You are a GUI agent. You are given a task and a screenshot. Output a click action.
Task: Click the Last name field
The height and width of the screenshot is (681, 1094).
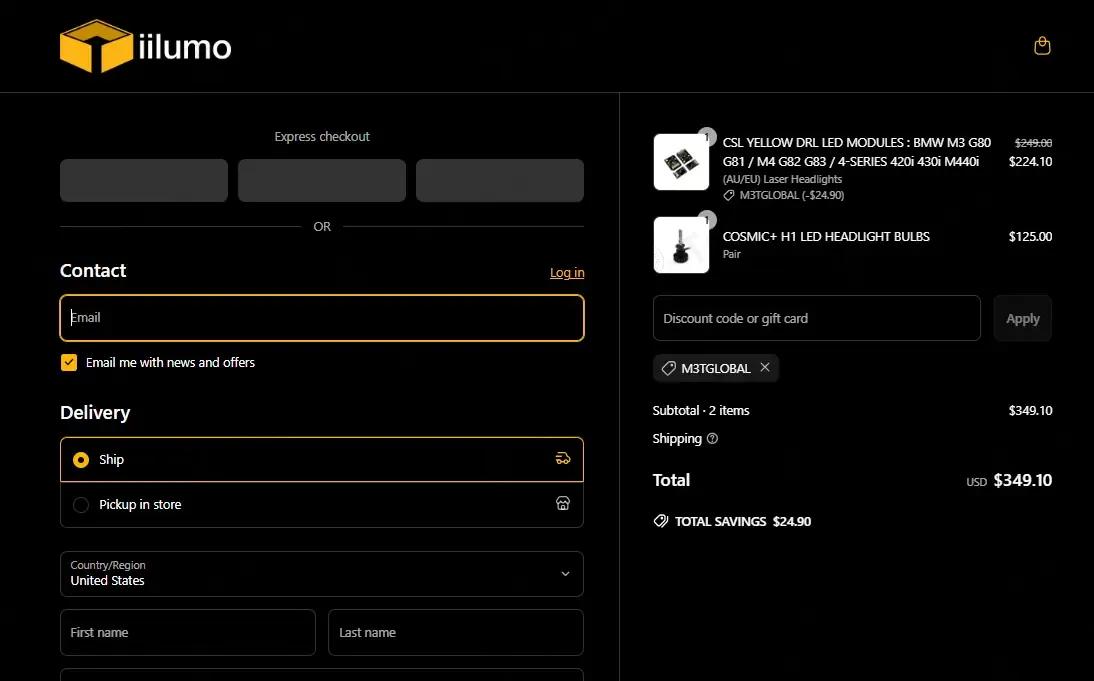[456, 632]
